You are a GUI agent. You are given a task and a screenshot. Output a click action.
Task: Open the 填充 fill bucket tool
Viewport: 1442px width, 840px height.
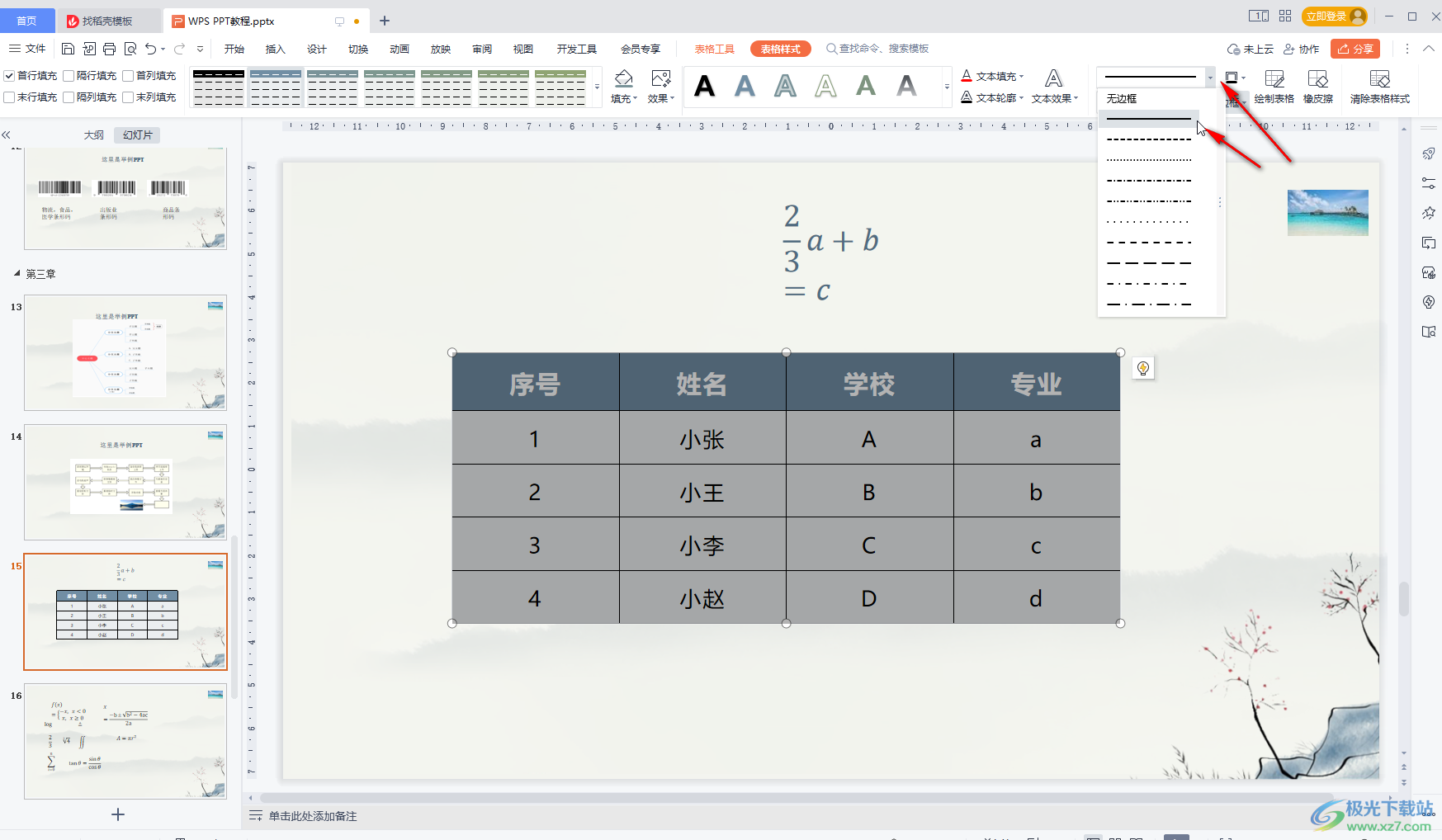624,87
